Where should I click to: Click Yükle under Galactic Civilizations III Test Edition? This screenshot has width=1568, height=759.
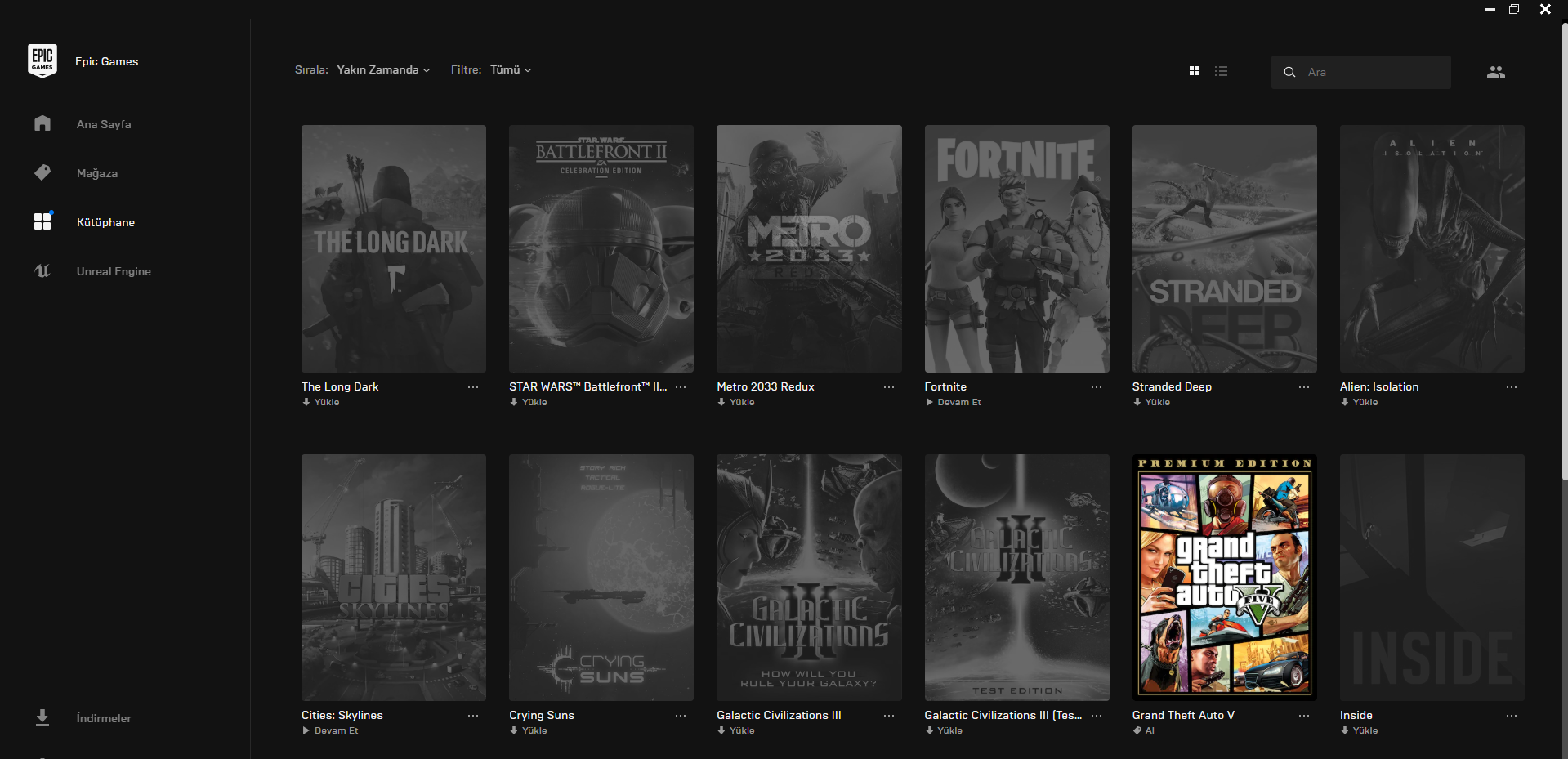[x=944, y=730]
